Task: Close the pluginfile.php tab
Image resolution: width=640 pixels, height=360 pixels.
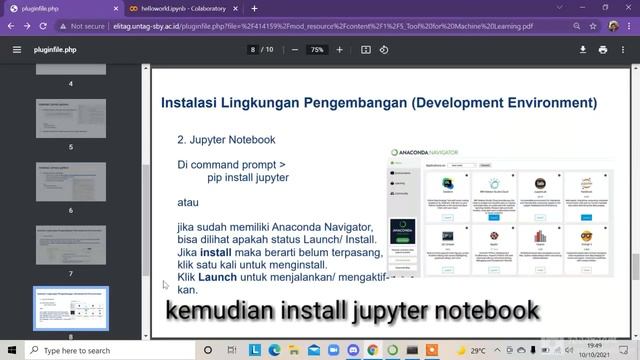Action: tap(116, 9)
